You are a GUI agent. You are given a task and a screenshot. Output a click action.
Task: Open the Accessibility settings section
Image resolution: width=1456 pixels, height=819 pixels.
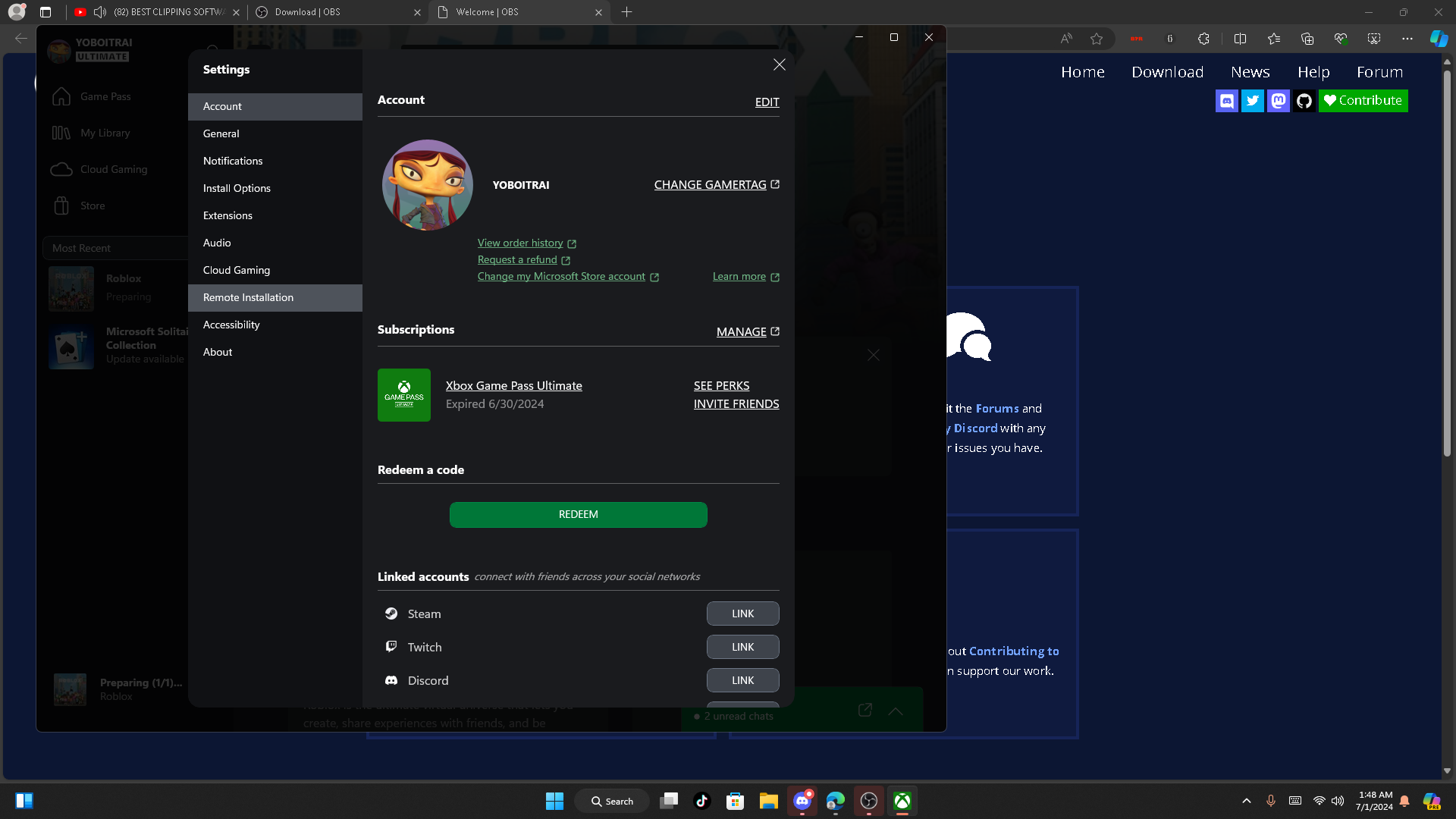pos(275,325)
